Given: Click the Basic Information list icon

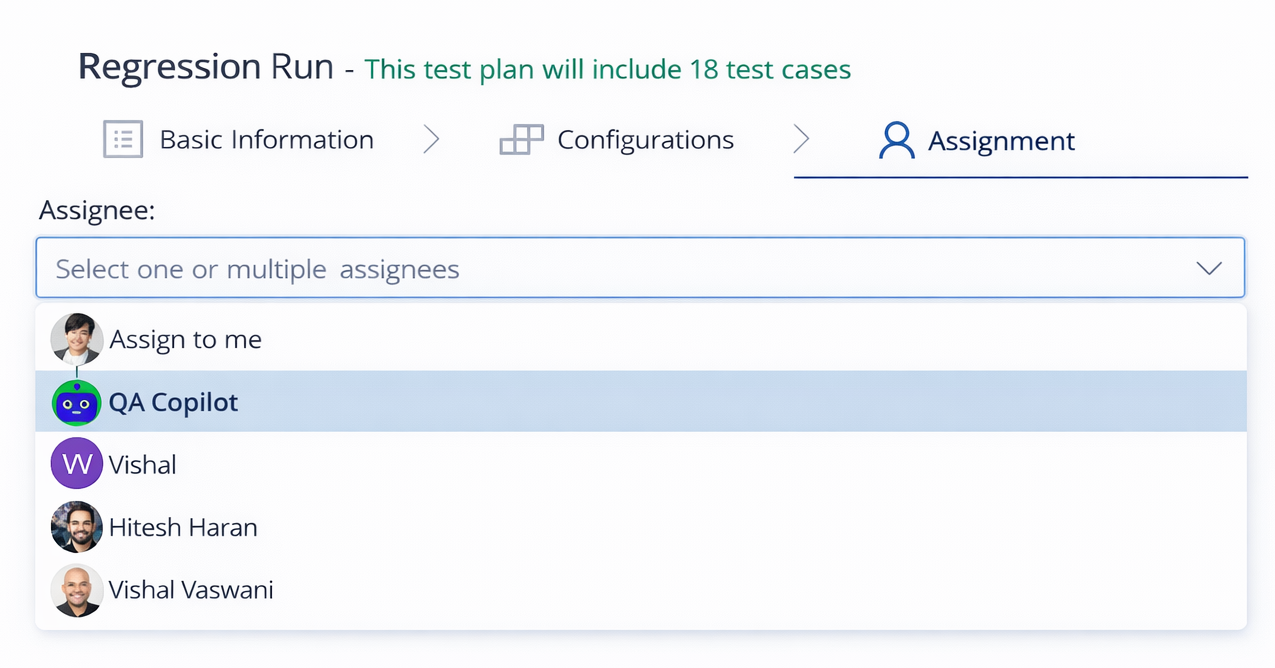Looking at the screenshot, I should pos(122,139).
